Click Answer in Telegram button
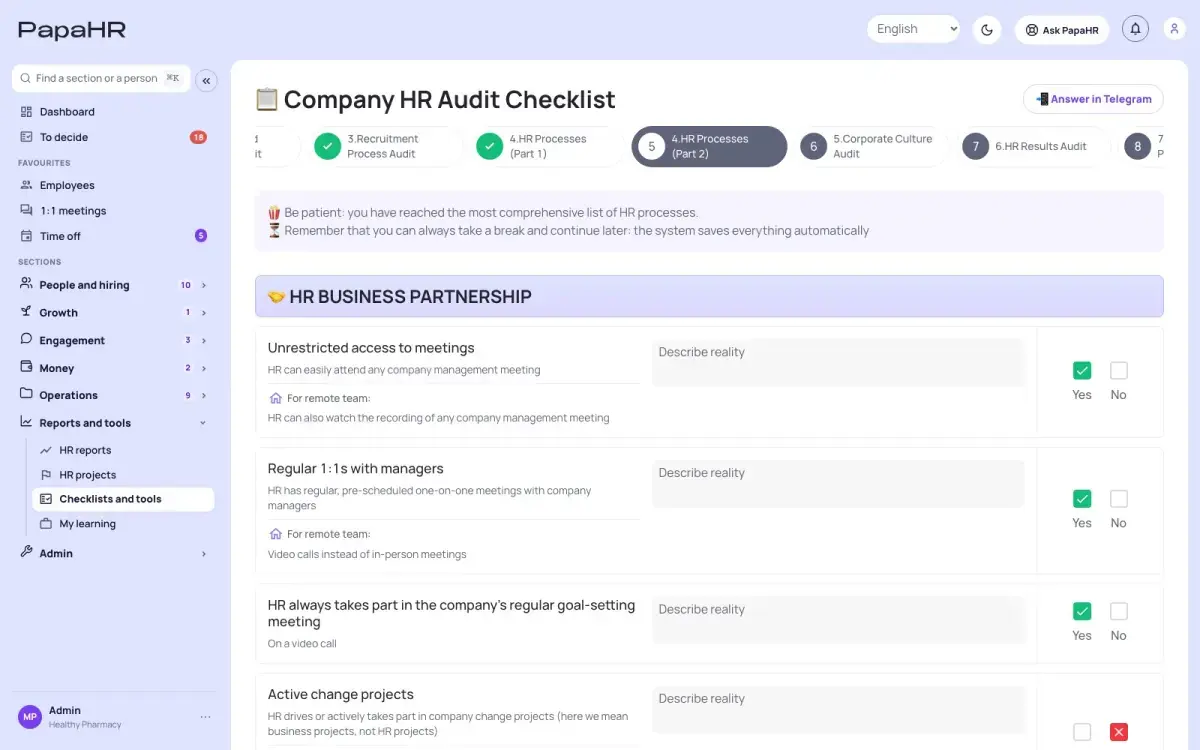The height and width of the screenshot is (750, 1200). tap(1093, 99)
